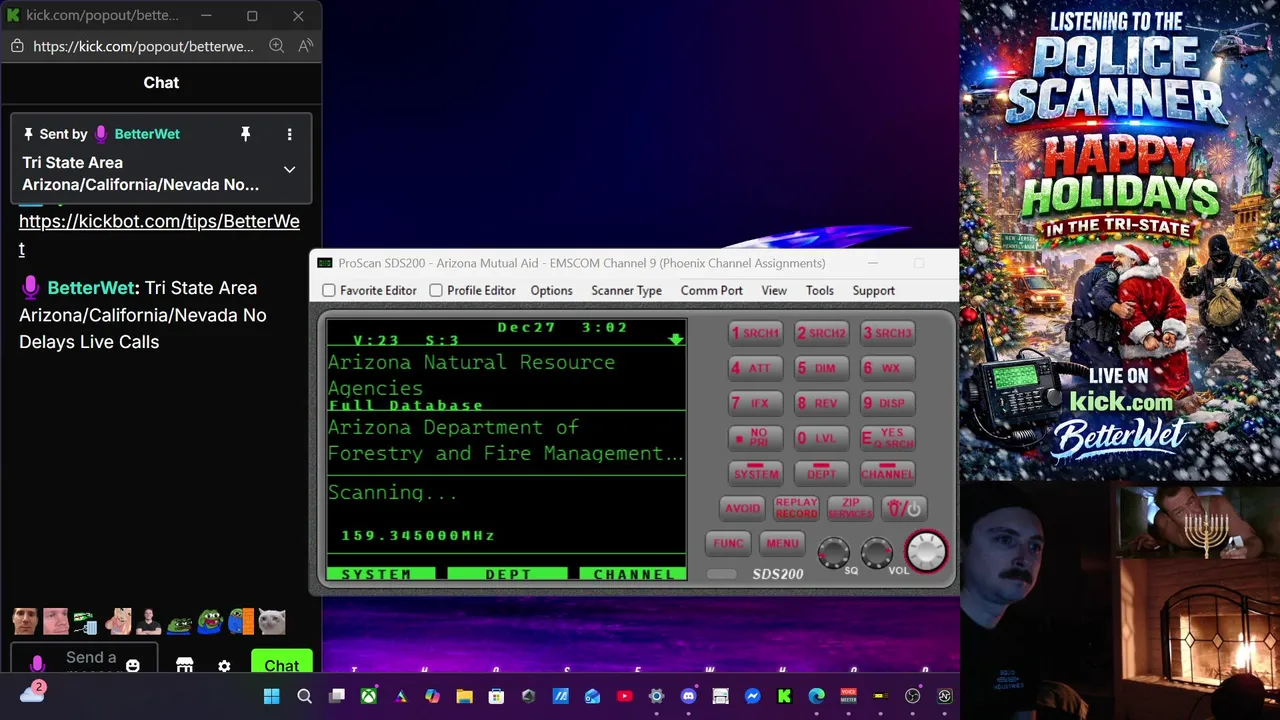Click the 7 IFX keypad button
This screenshot has width=1280, height=720.
[755, 403]
